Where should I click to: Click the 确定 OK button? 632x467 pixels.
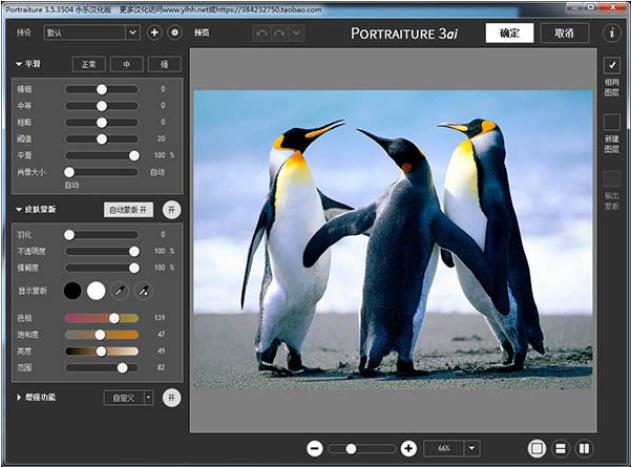click(509, 33)
